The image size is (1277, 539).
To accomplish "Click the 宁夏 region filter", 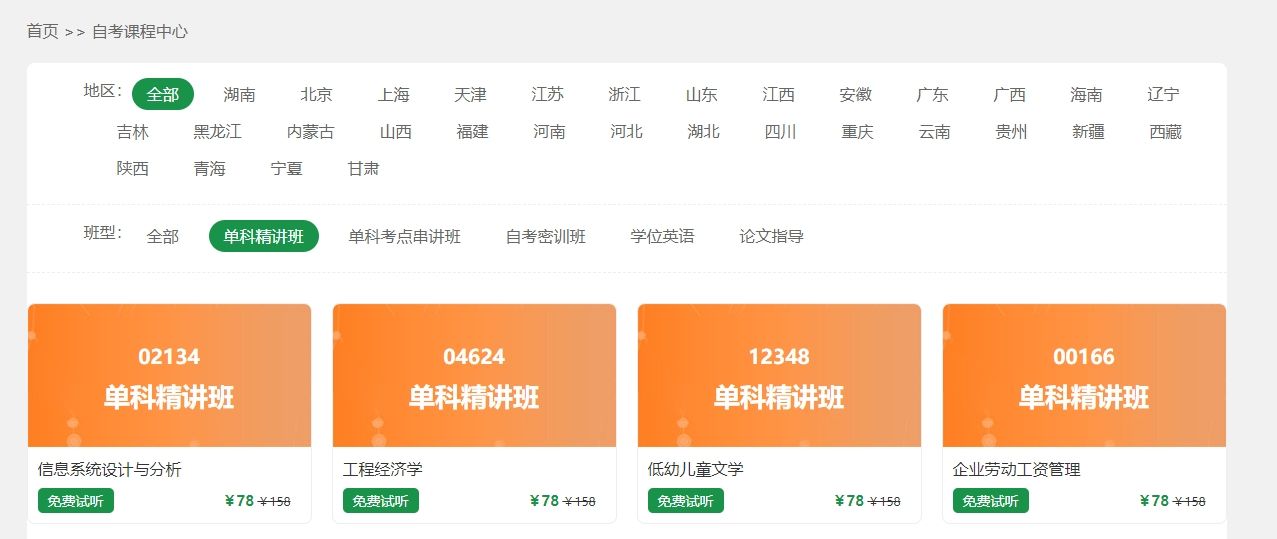I will pyautogui.click(x=287, y=168).
